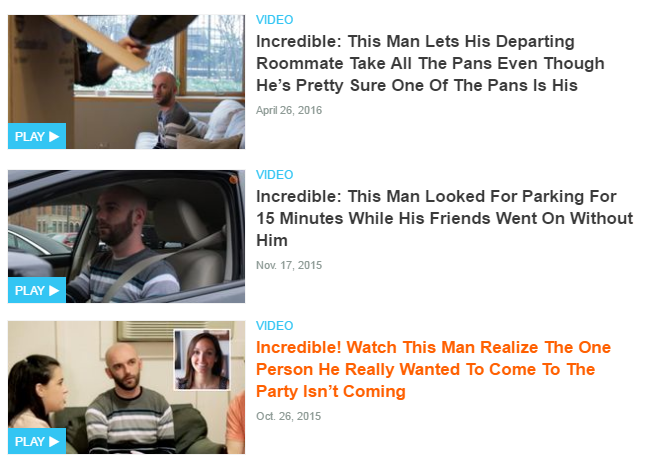Open the man driving car thumbnail
650x467 pixels.
(x=126, y=237)
